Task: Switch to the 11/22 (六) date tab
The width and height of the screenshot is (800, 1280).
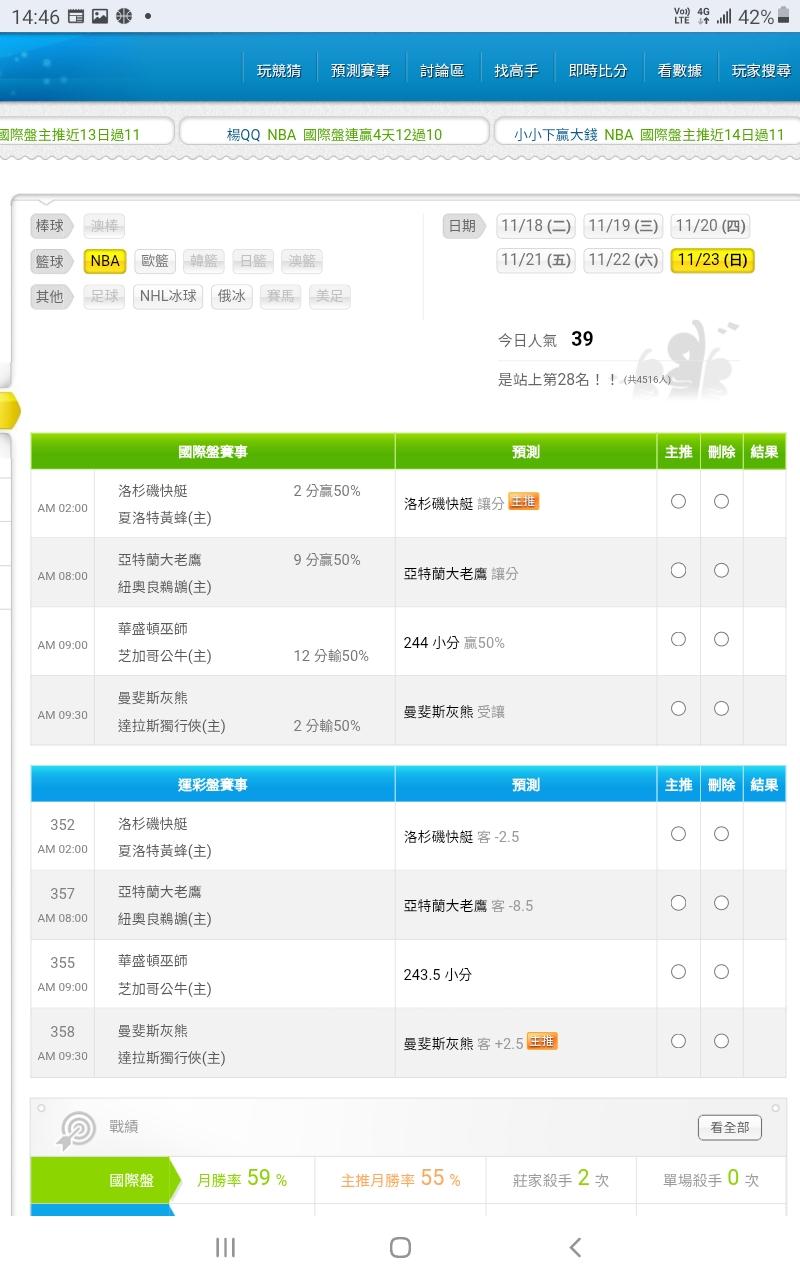Action: point(623,260)
